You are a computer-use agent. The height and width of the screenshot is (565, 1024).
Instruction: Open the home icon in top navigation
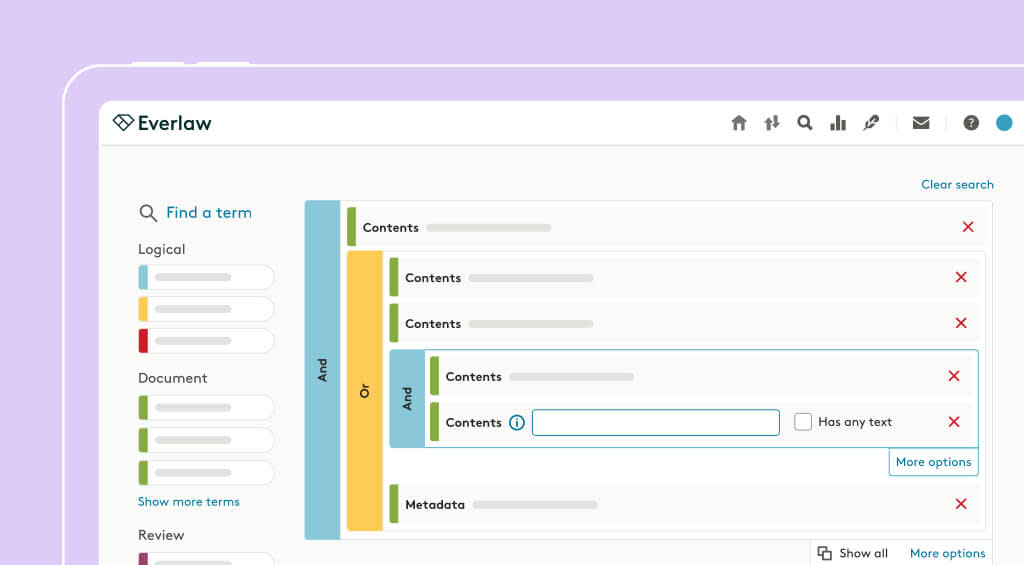739,123
